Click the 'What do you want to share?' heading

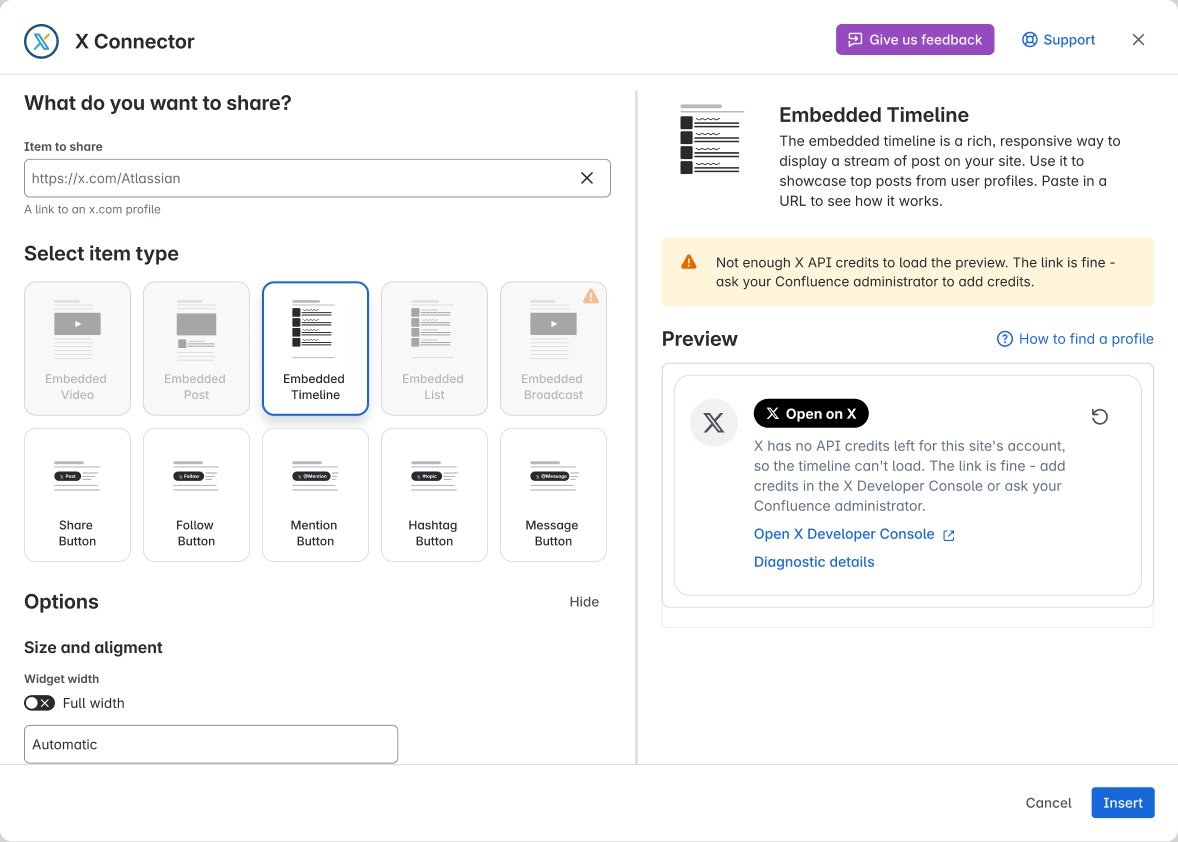point(158,103)
